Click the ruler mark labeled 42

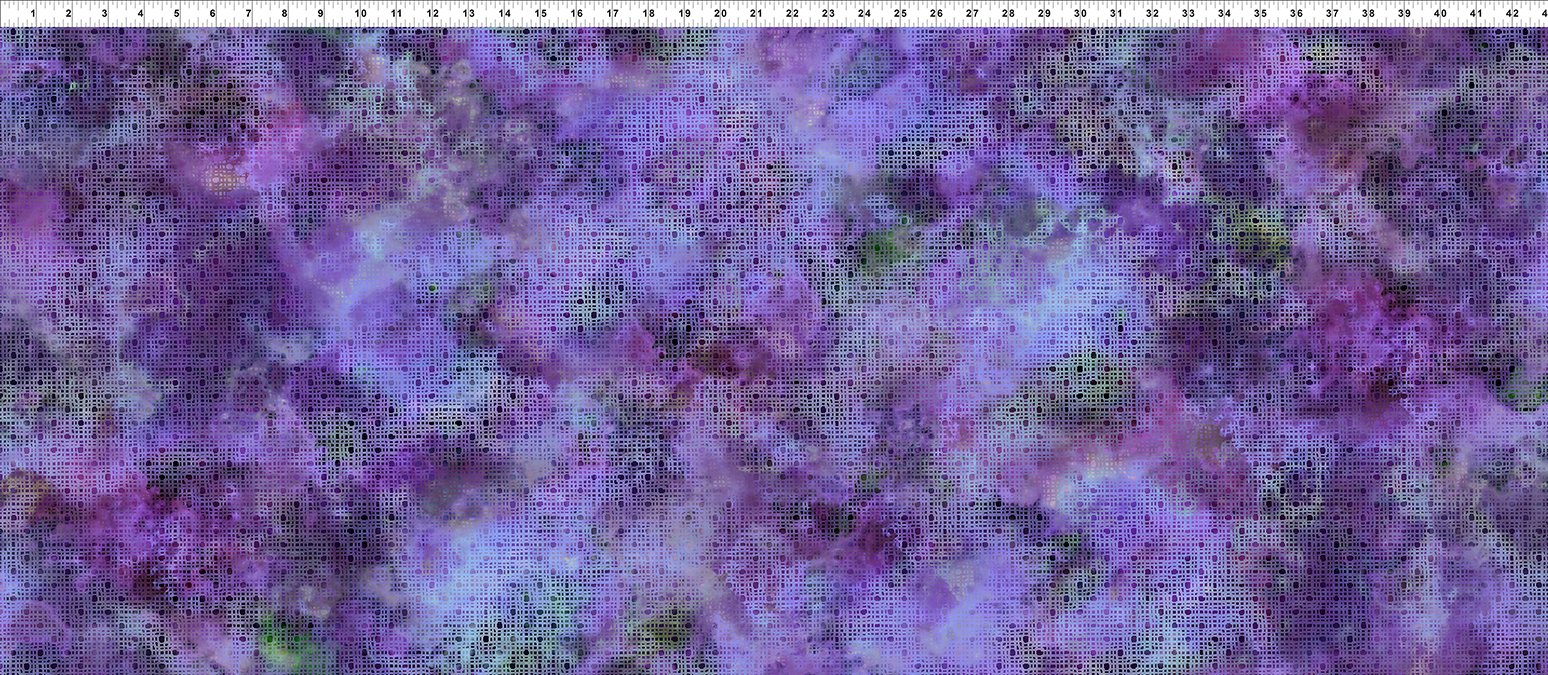(1512, 14)
